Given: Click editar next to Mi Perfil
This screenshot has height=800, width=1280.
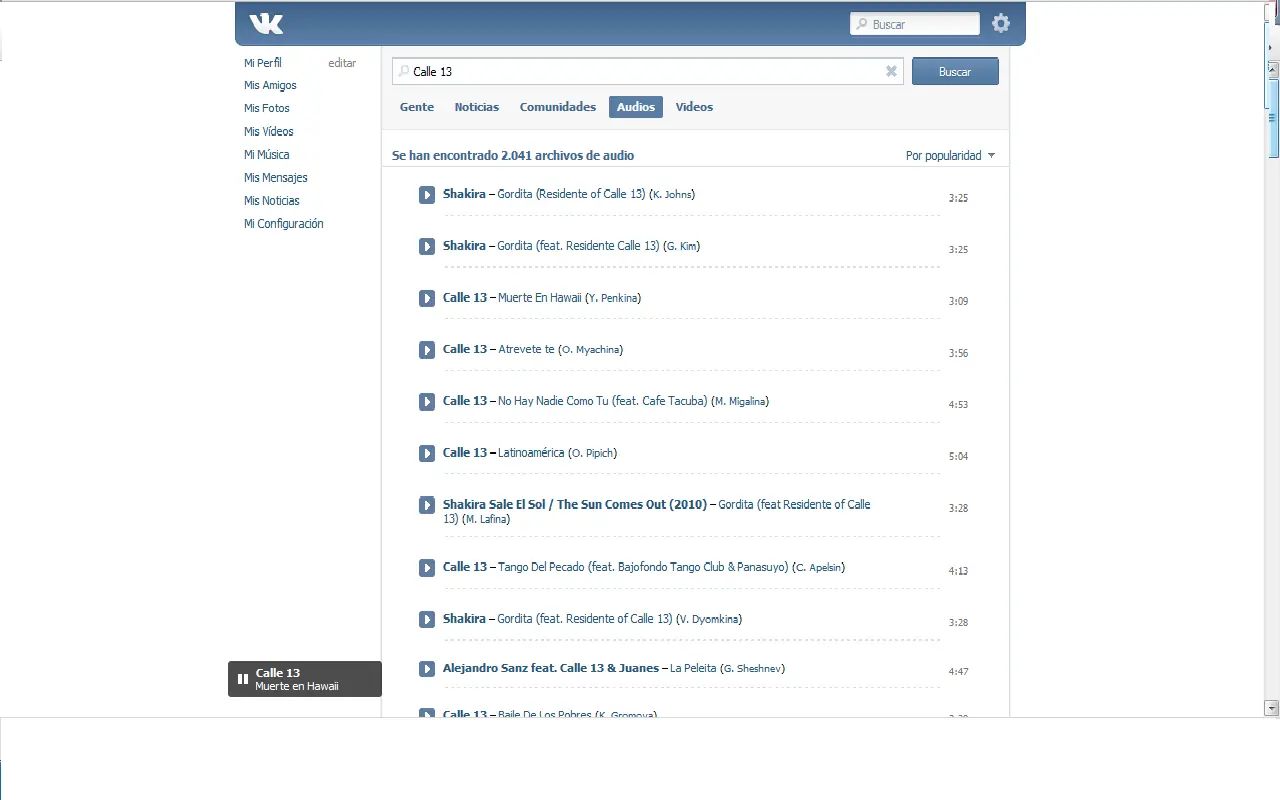Looking at the screenshot, I should tap(342, 63).
